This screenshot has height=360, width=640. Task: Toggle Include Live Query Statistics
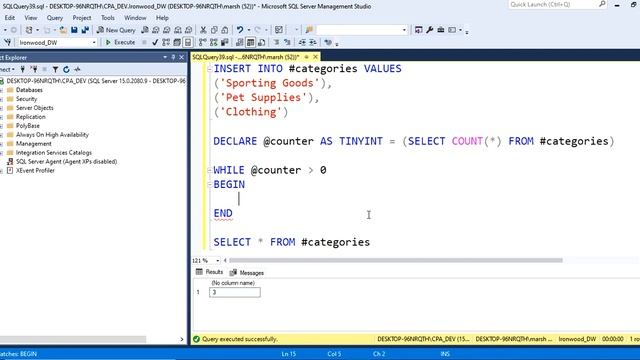coord(214,42)
